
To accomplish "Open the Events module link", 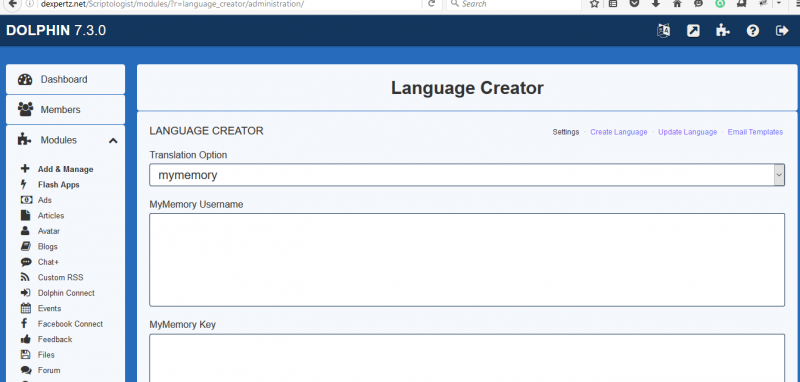I will click(x=49, y=308).
